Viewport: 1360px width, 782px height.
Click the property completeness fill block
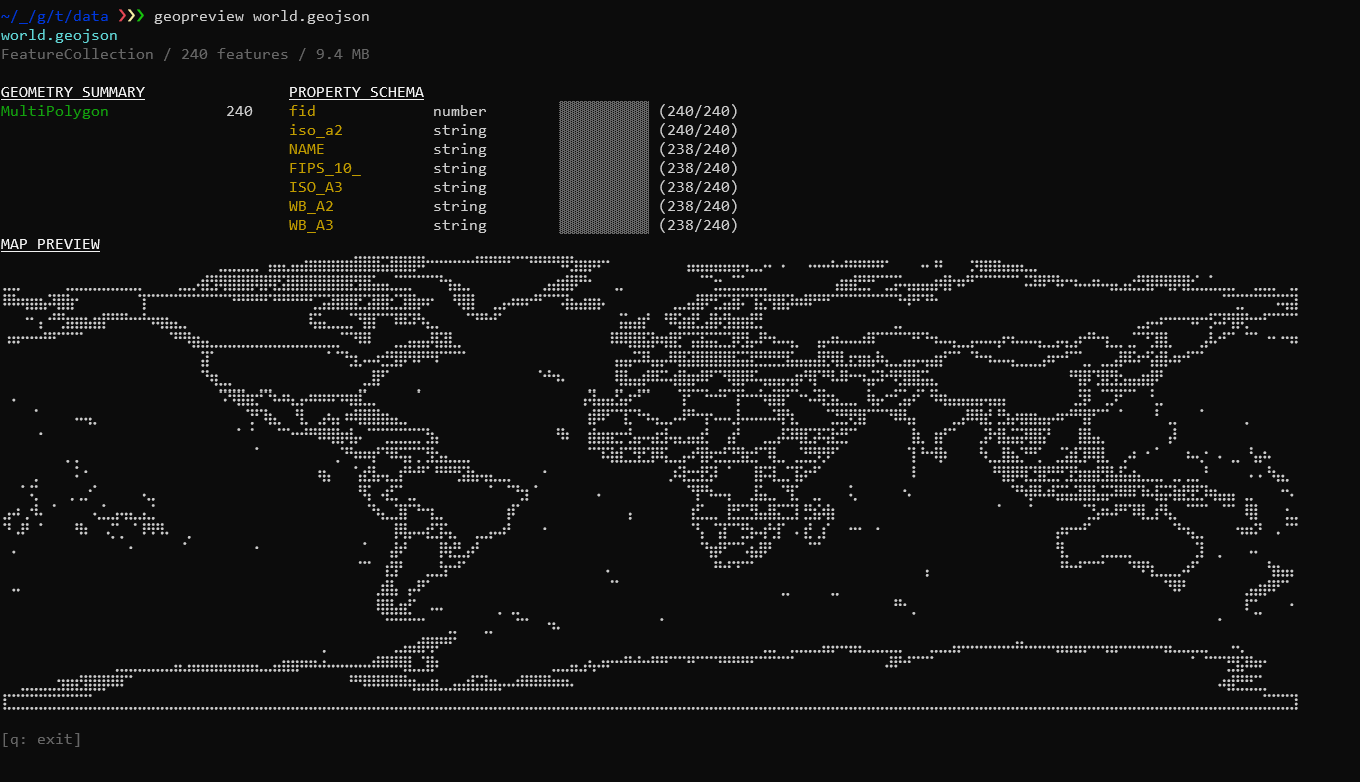pyautogui.click(x=603, y=167)
